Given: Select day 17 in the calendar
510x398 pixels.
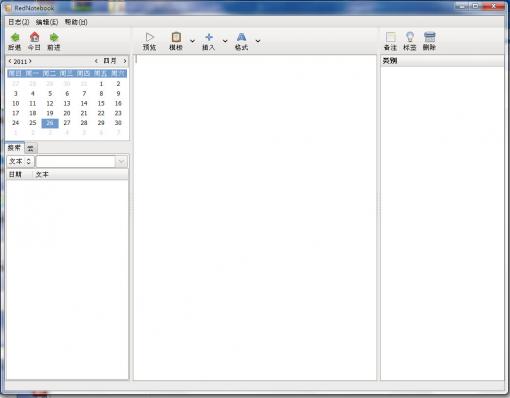Looking at the screenshot, I should (x=15, y=113).
